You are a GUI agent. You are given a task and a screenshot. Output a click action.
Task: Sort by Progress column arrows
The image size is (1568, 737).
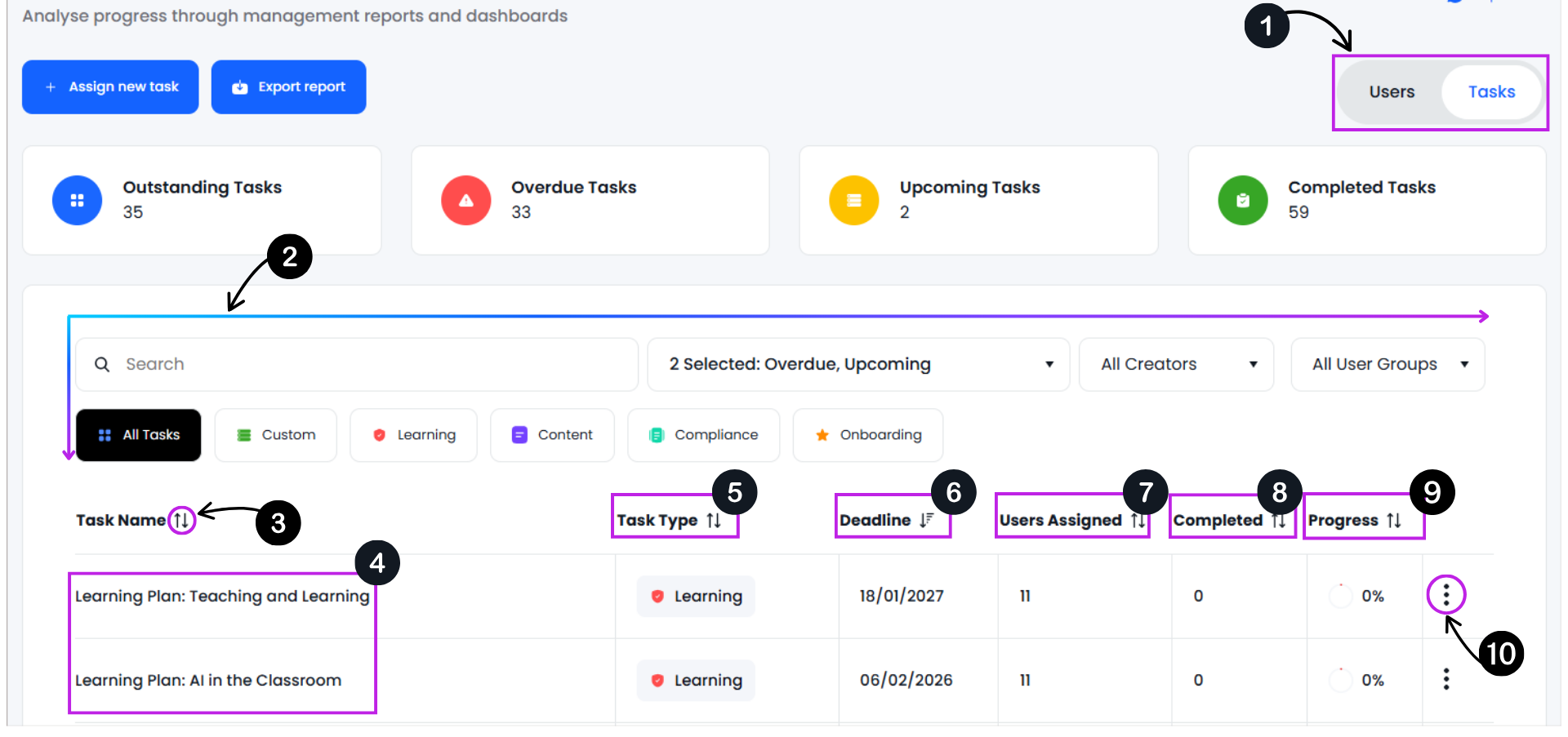(1394, 521)
